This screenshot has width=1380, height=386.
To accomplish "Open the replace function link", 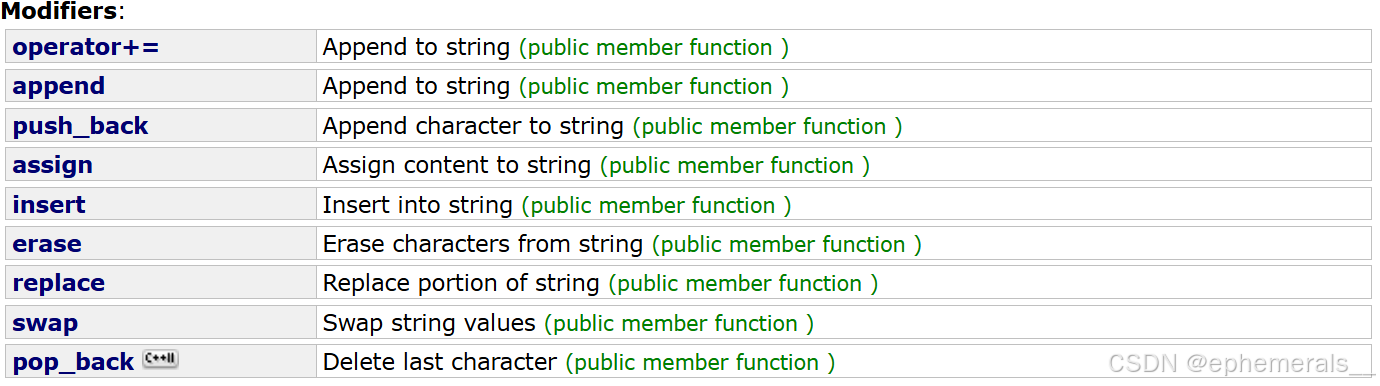I will 58,283.
